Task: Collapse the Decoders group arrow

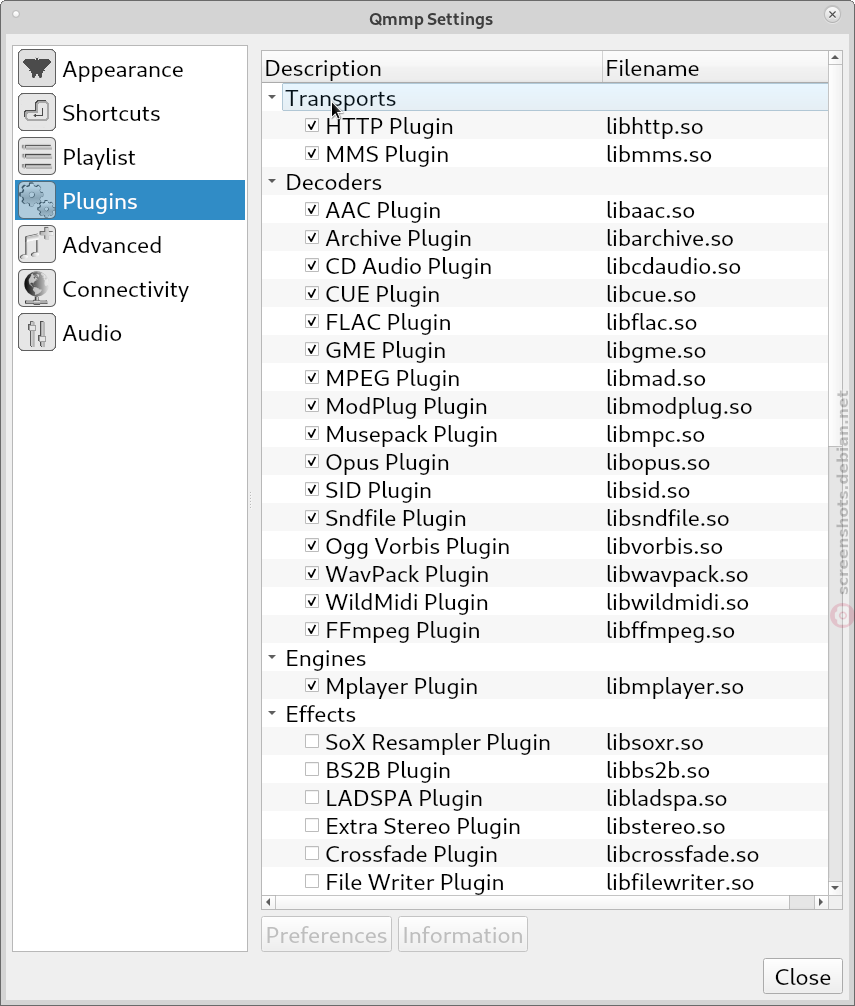Action: [272, 182]
